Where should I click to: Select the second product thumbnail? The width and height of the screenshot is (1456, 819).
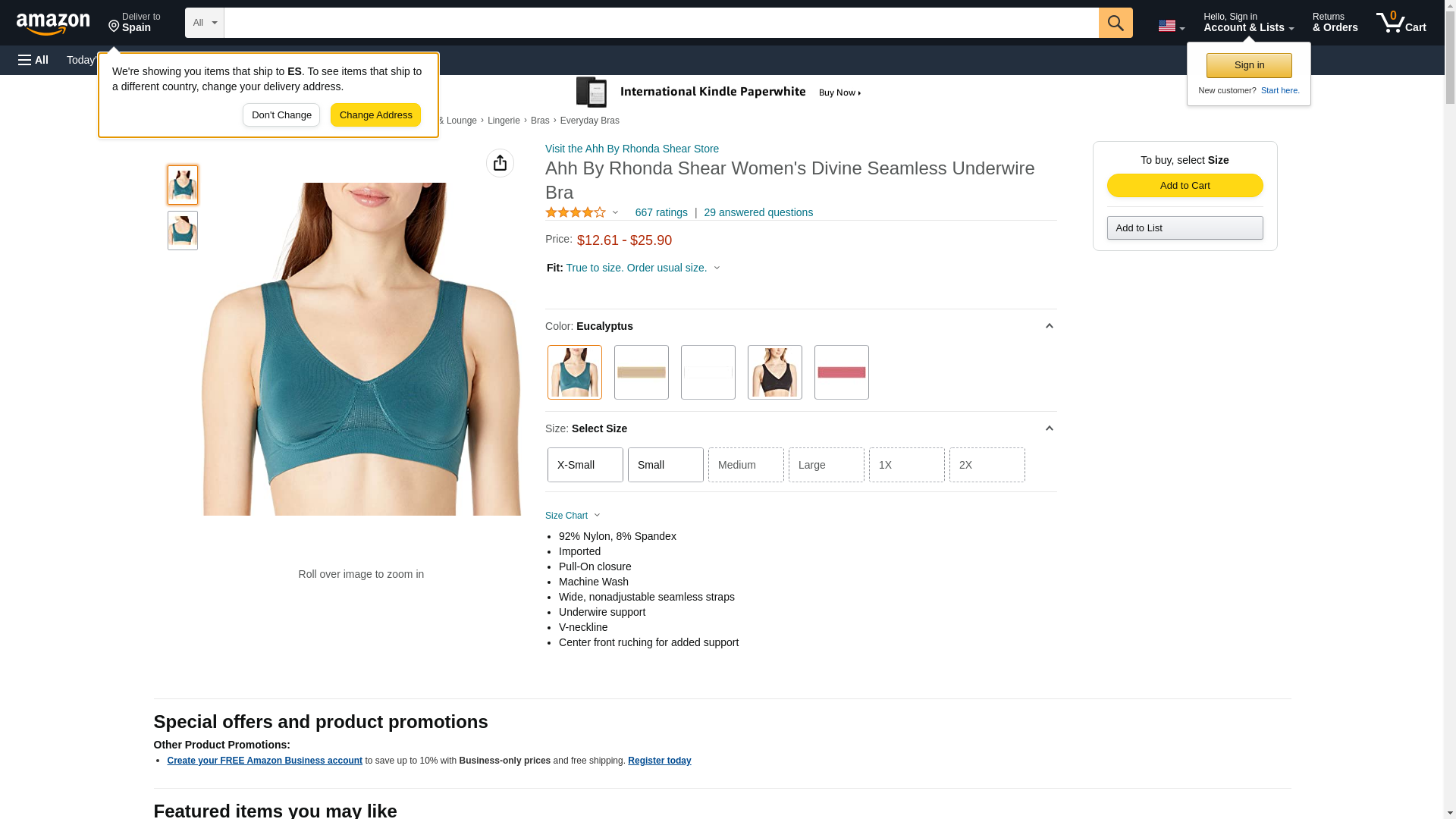coord(182,231)
